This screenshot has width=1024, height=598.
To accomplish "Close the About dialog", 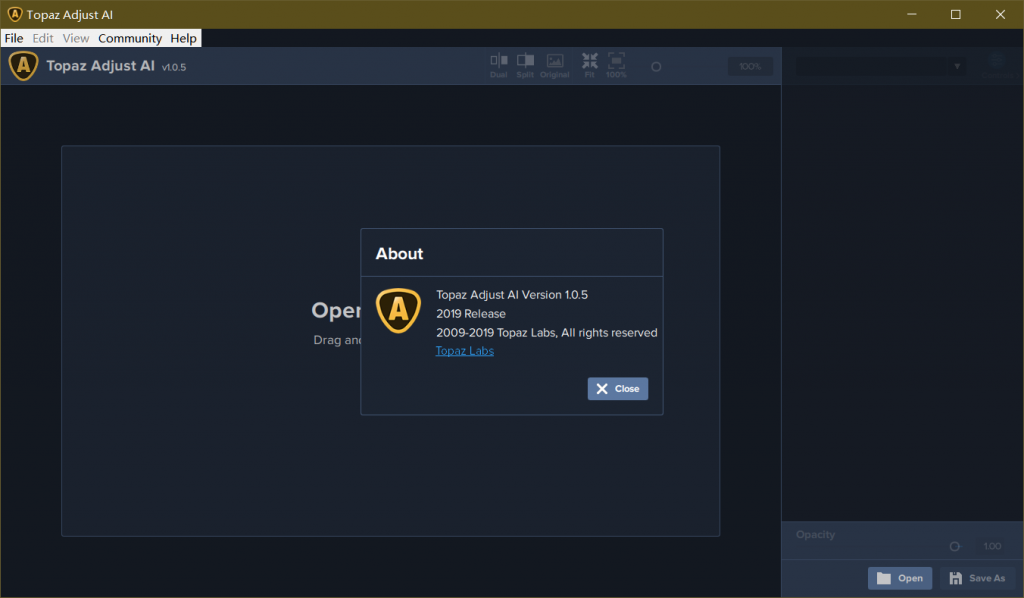I will click(x=617, y=389).
